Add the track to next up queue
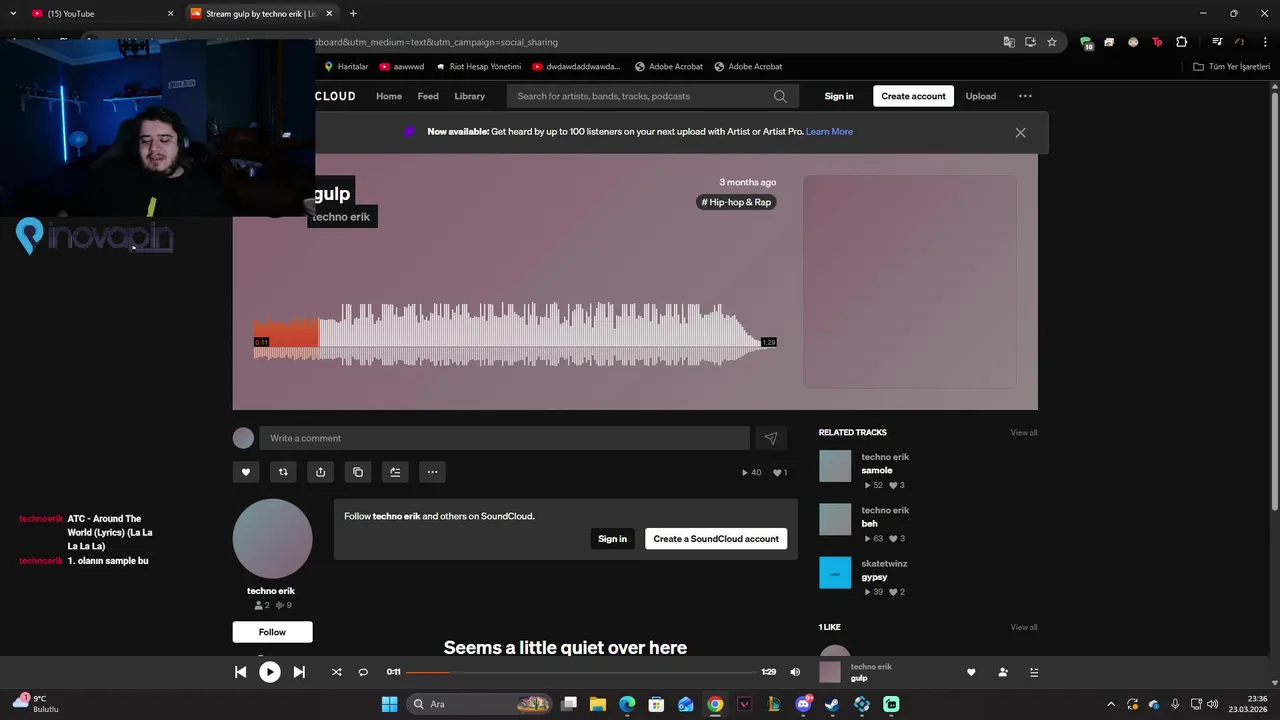1280x720 pixels. [395, 472]
